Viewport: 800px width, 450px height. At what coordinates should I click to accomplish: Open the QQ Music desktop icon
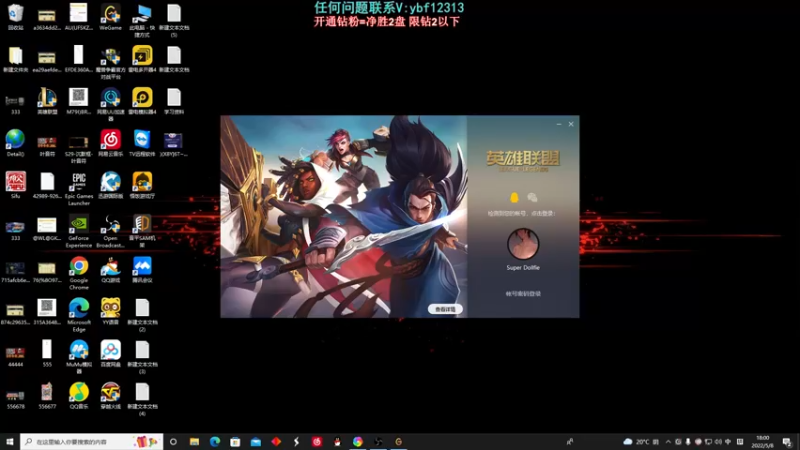tap(79, 395)
